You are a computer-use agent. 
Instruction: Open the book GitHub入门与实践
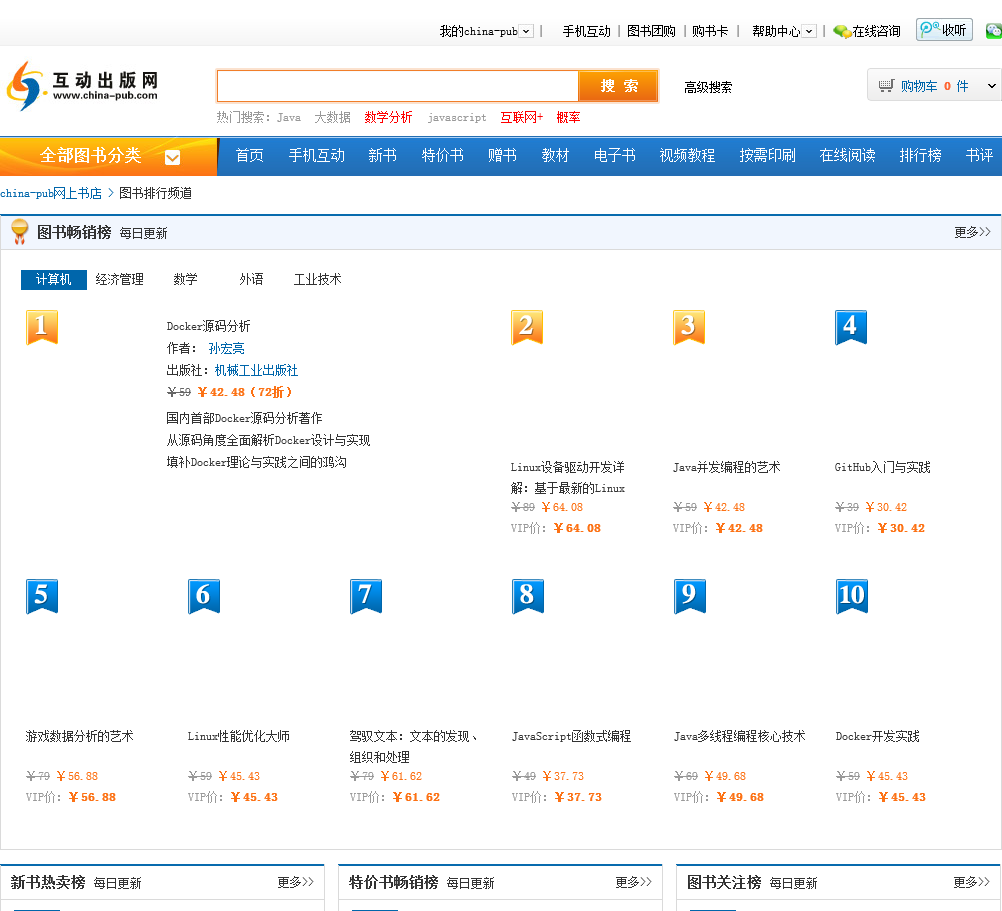click(x=883, y=467)
